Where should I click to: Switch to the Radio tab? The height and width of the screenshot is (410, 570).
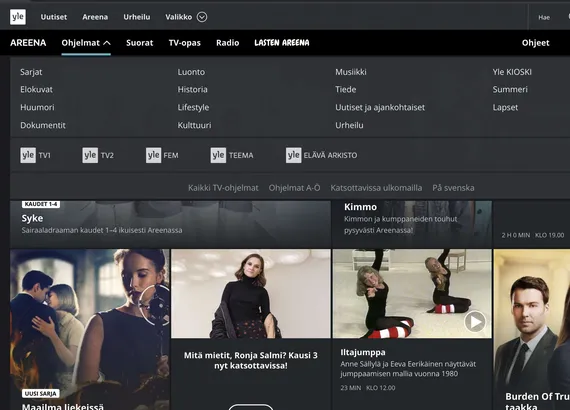[x=228, y=43]
